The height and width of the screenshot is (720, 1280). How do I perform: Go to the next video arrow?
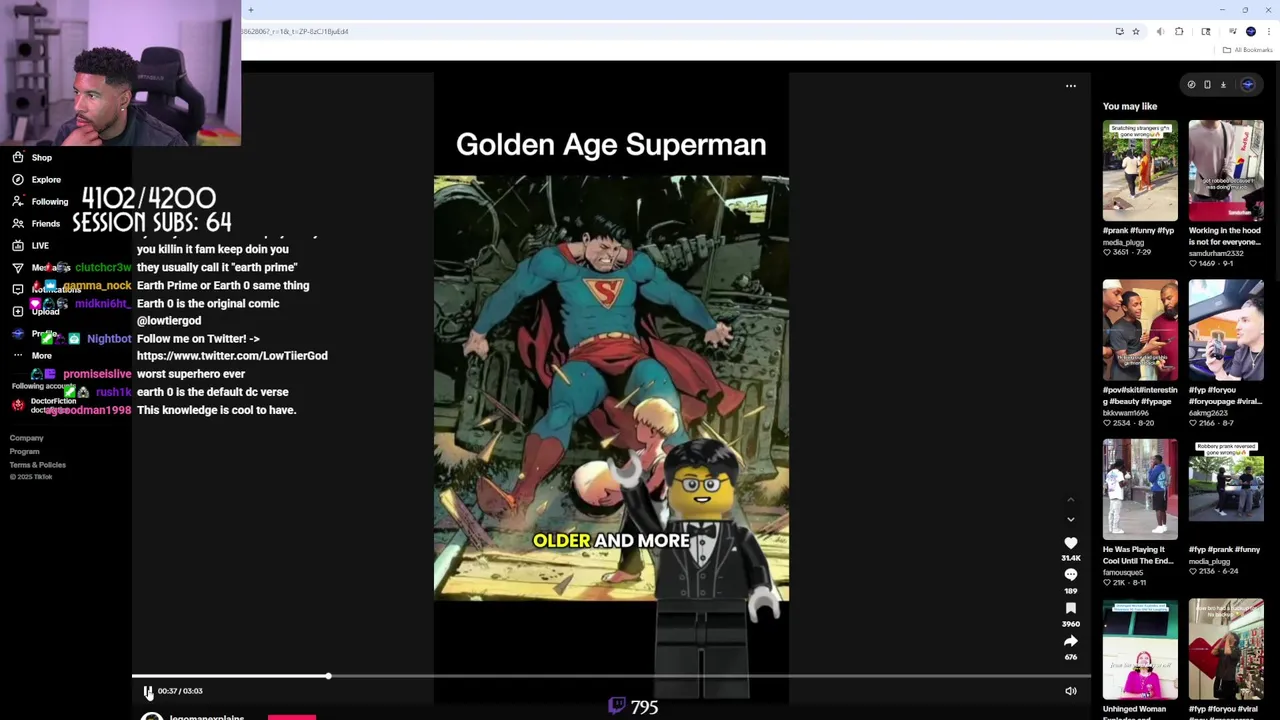[1071, 520]
